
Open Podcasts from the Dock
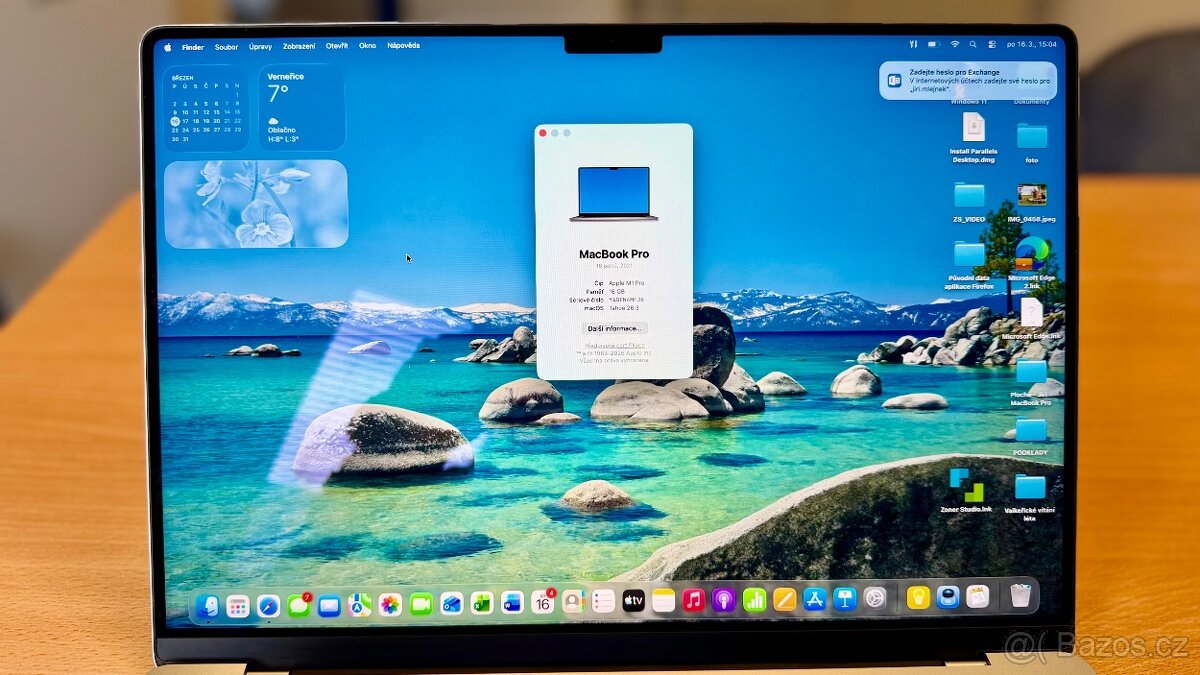coord(724,603)
